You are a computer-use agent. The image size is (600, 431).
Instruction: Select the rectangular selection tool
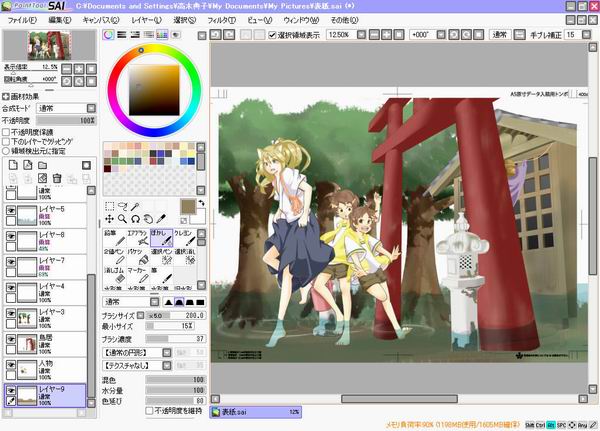[x=109, y=207]
